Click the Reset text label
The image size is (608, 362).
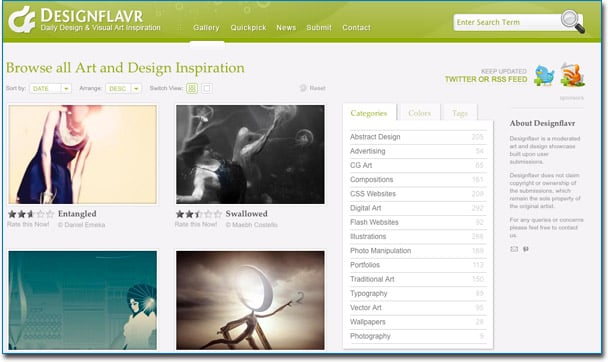click(x=318, y=88)
